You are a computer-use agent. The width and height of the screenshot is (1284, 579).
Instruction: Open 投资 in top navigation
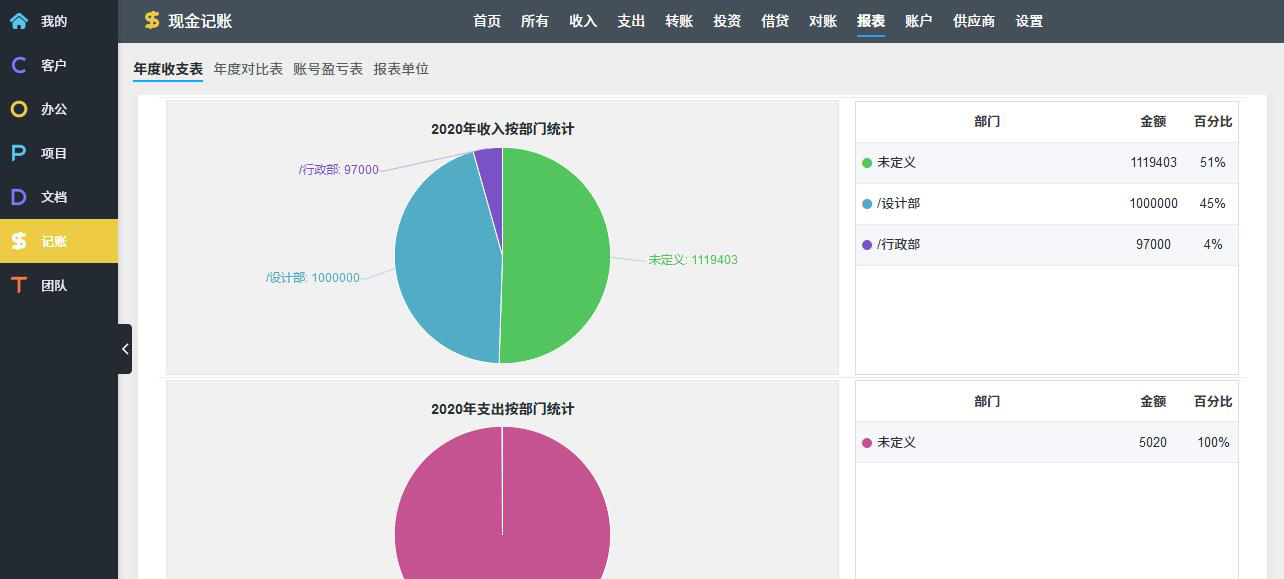coord(727,21)
